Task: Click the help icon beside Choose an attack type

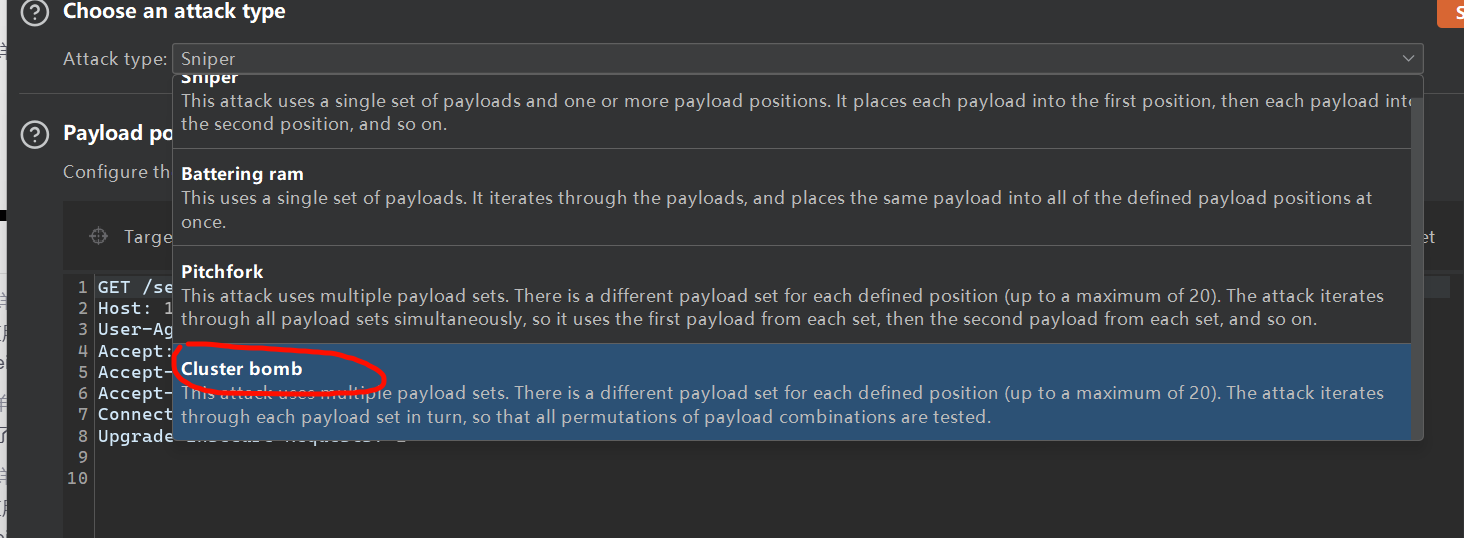Action: 35,13
